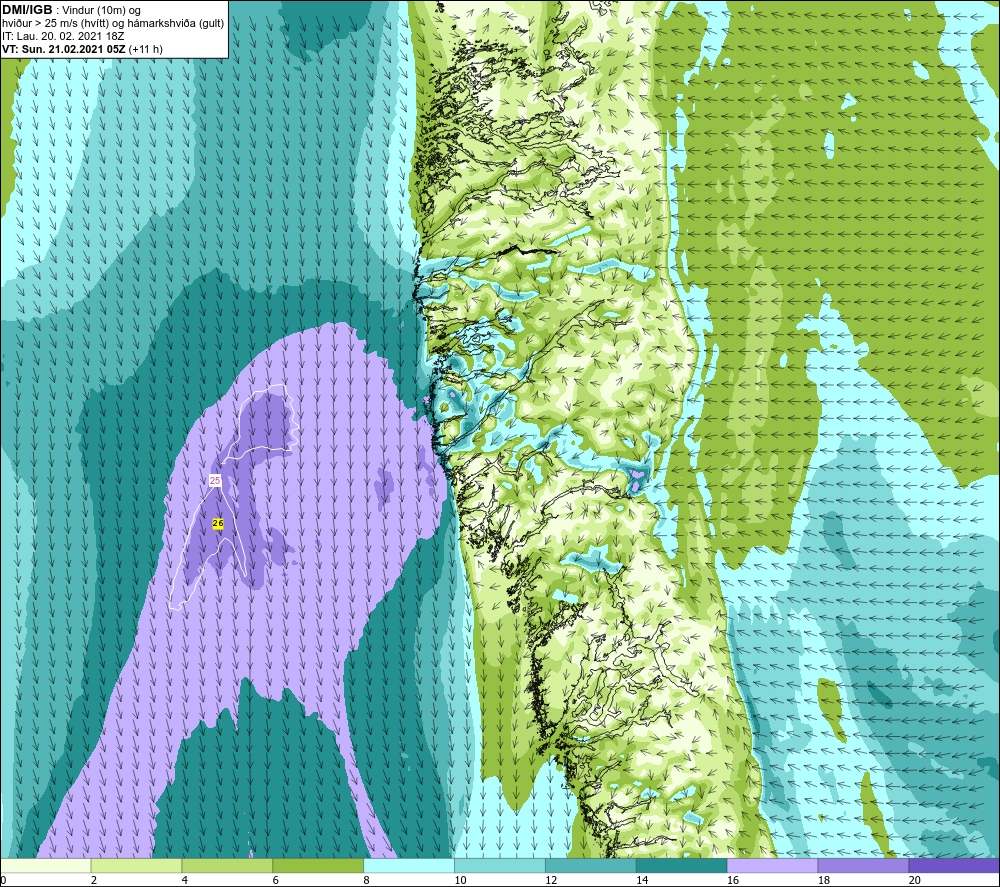
Task: Click the legend scale value 16
Action: tap(733, 880)
